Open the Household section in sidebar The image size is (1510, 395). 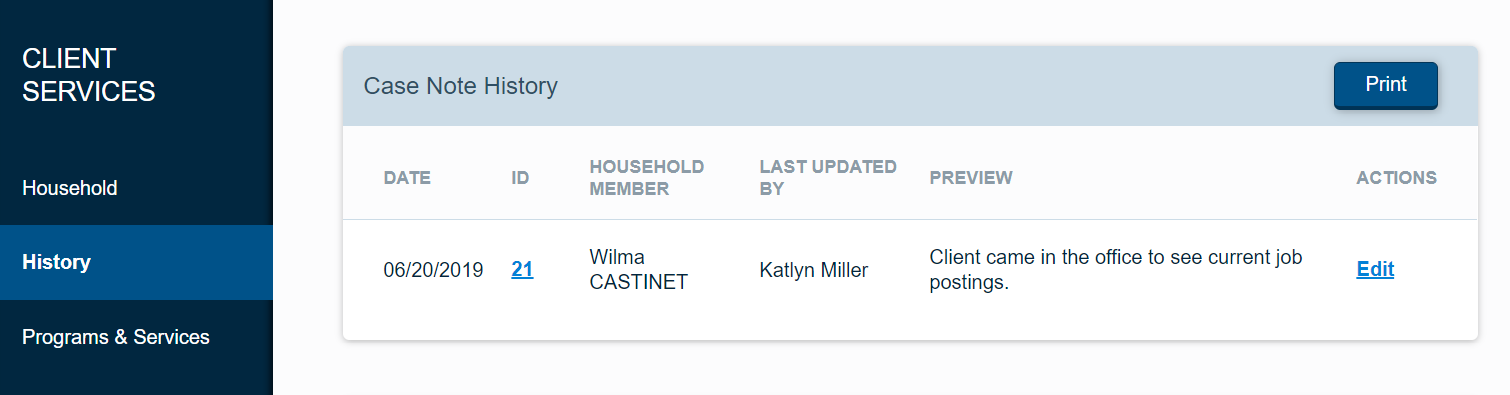click(x=136, y=188)
